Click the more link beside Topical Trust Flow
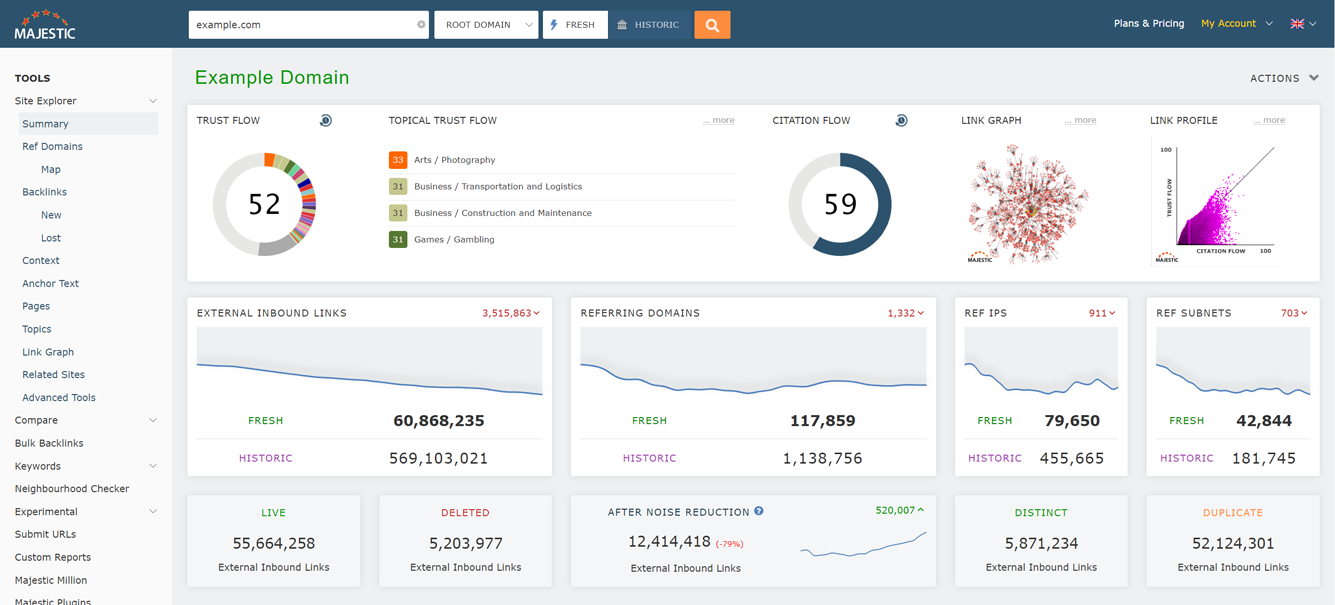This screenshot has height=605, width=1335. tap(718, 119)
